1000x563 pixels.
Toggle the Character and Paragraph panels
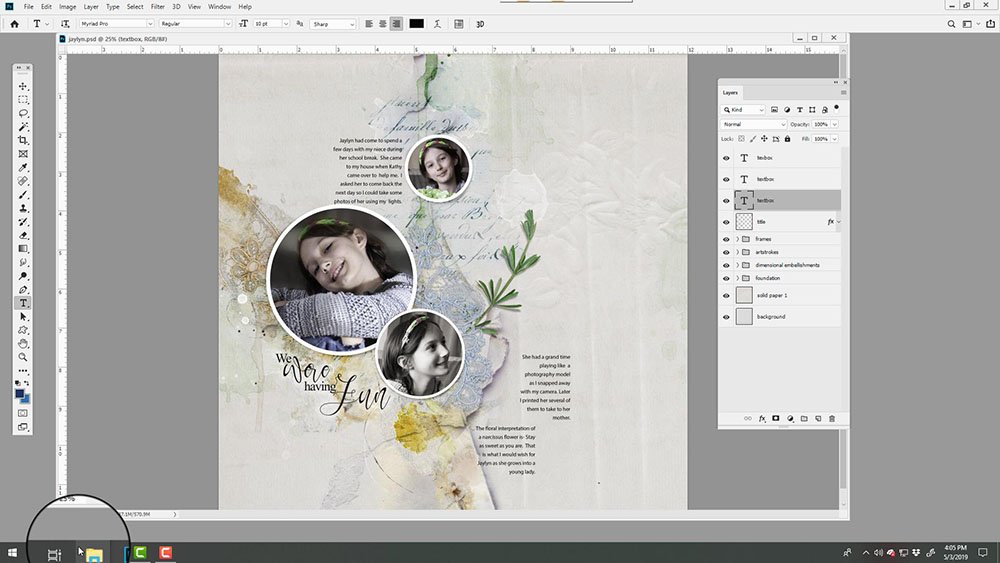tap(459, 24)
